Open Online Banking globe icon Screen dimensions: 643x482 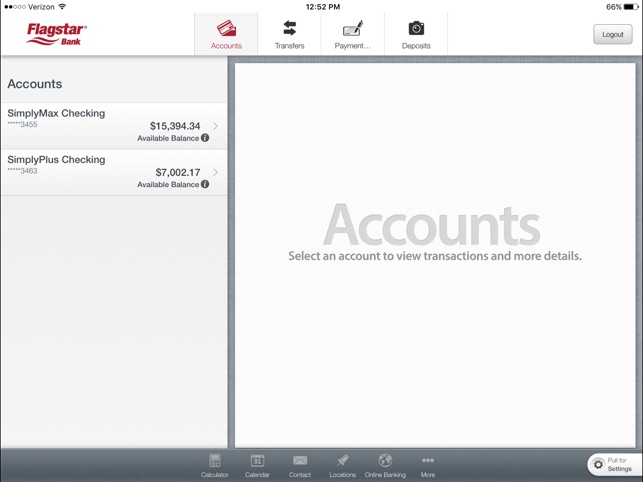385,460
